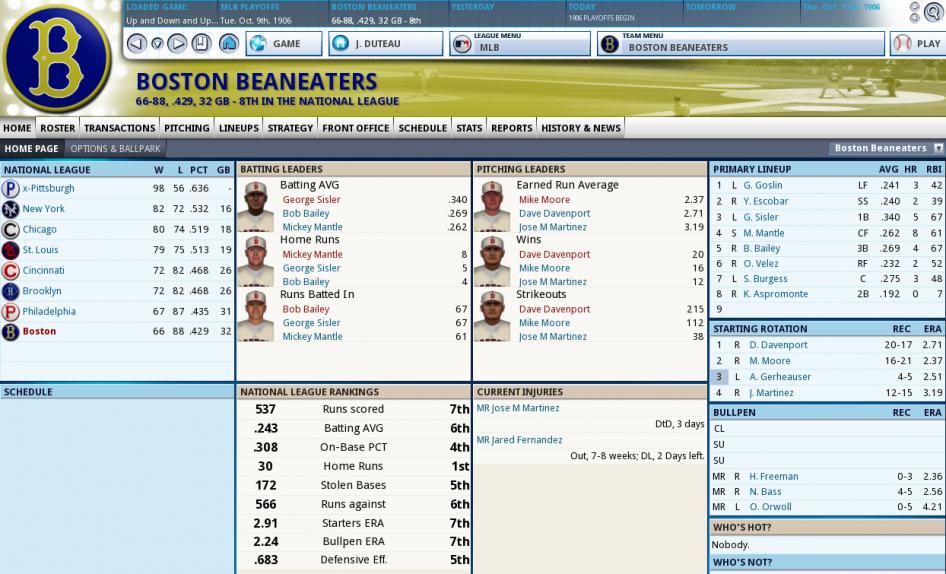Open George Sisler under Batting AVG
Viewport: 946px width, 574px height.
pos(311,200)
